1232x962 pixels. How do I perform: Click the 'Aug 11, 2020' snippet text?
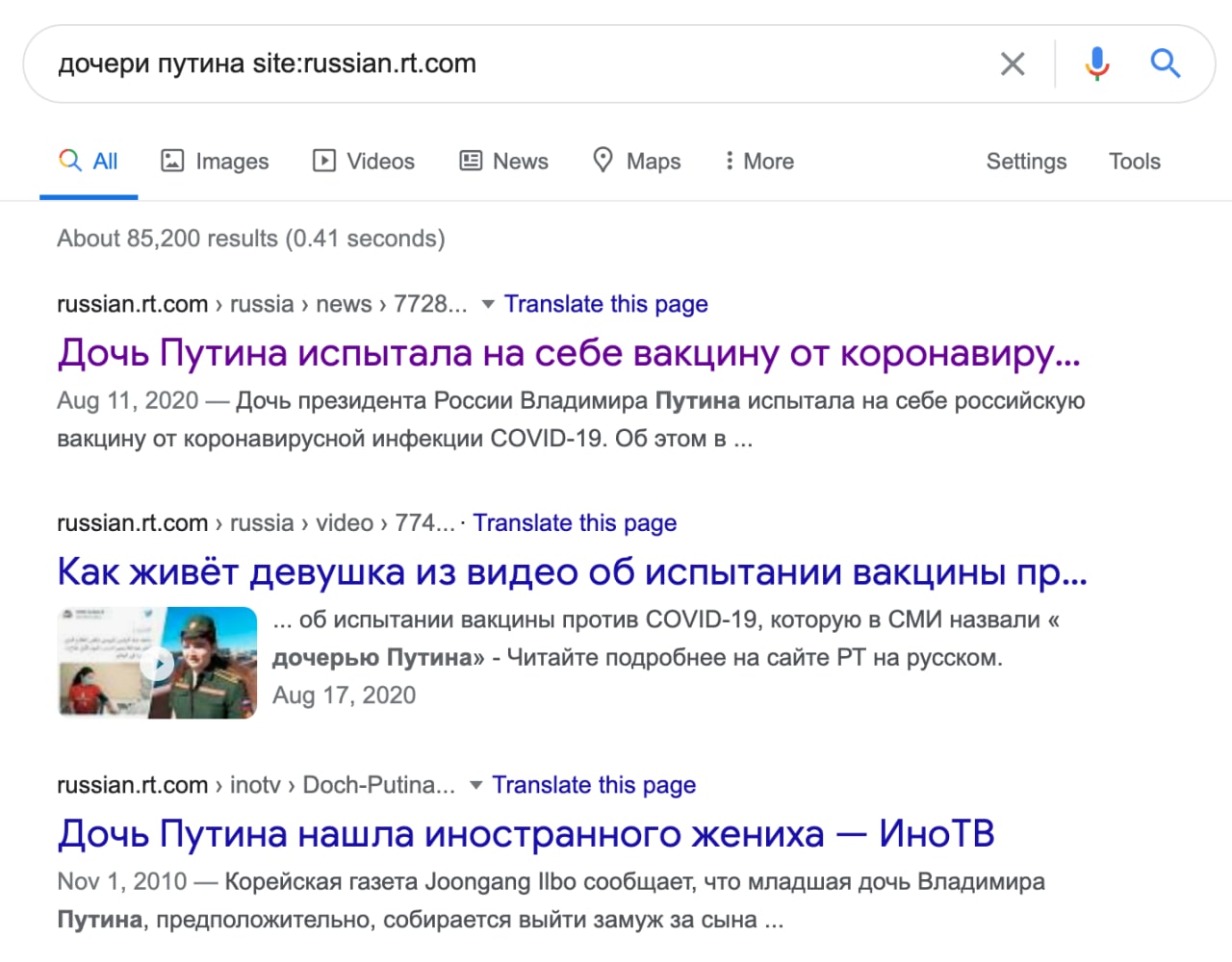(128, 401)
